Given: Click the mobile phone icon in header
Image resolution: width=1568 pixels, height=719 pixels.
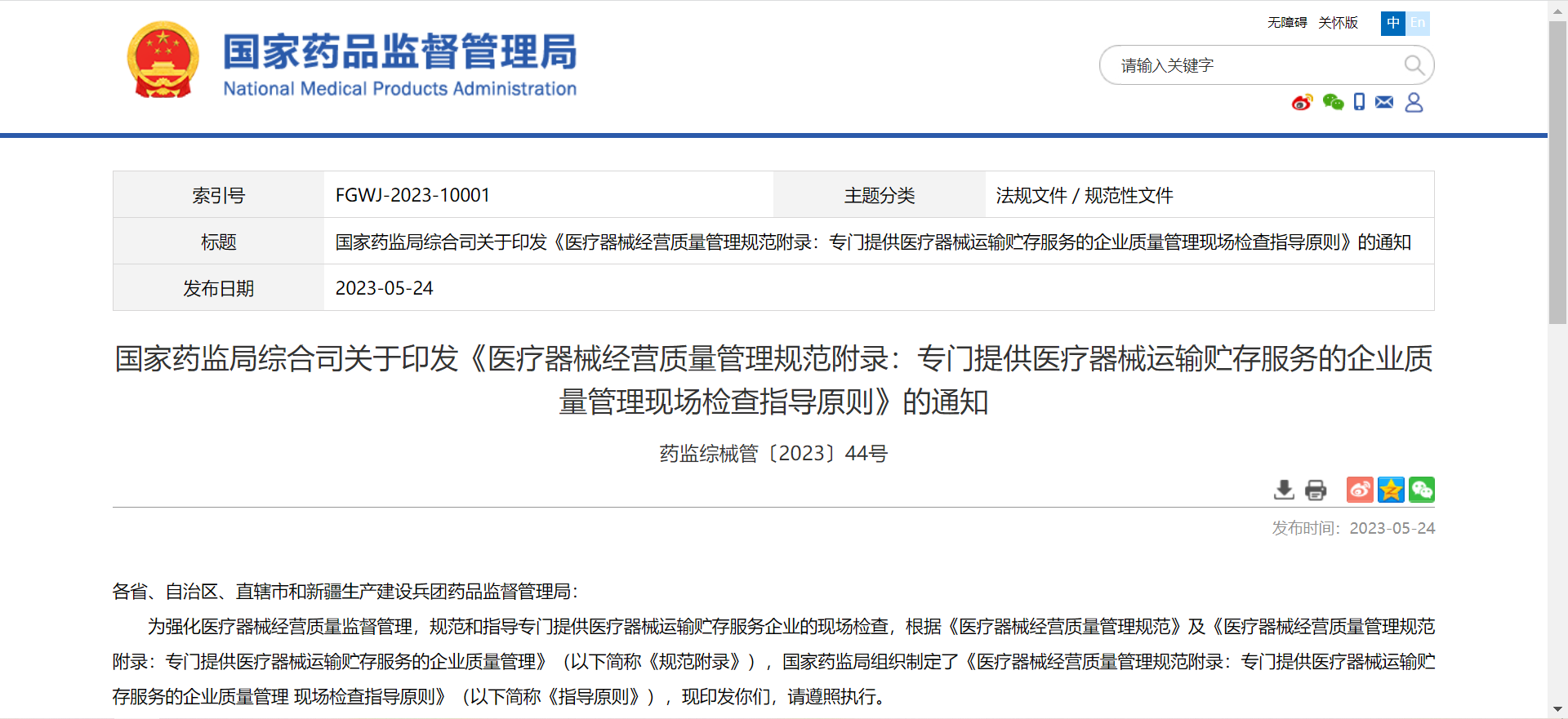Looking at the screenshot, I should pos(1359,102).
